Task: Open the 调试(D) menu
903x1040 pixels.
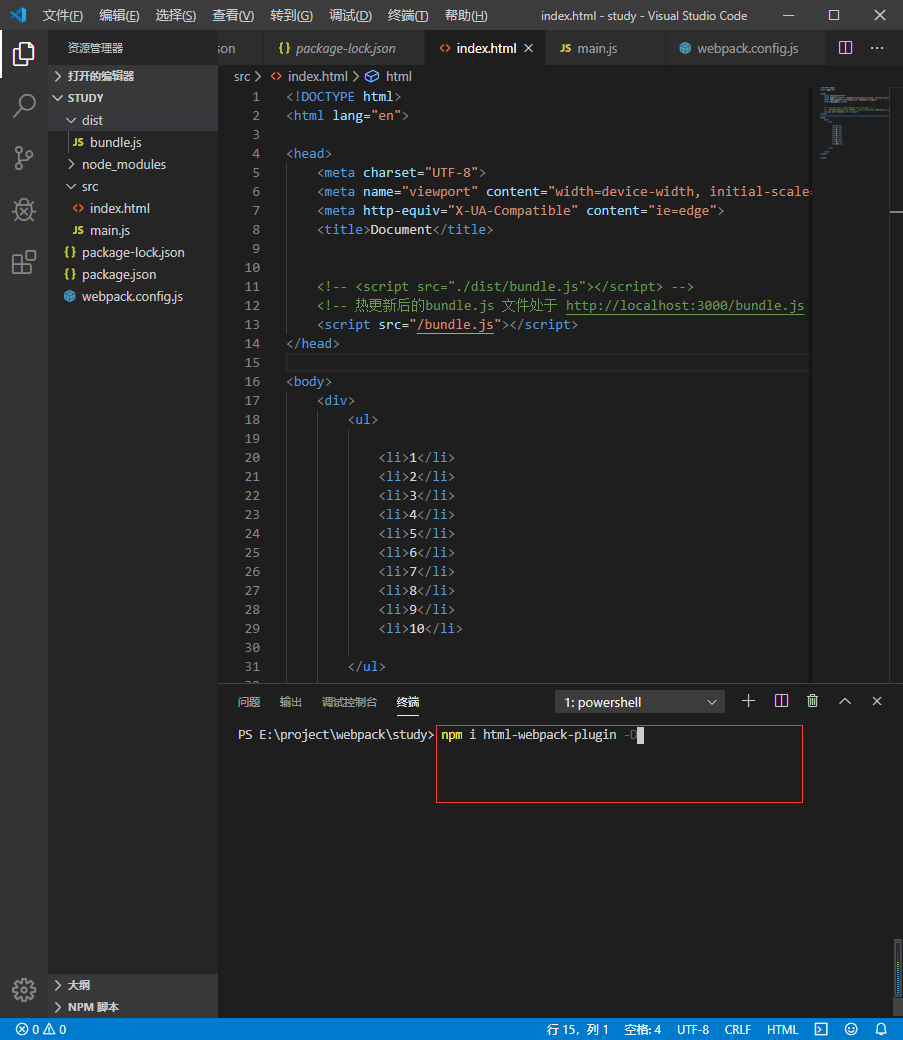Action: pos(350,15)
